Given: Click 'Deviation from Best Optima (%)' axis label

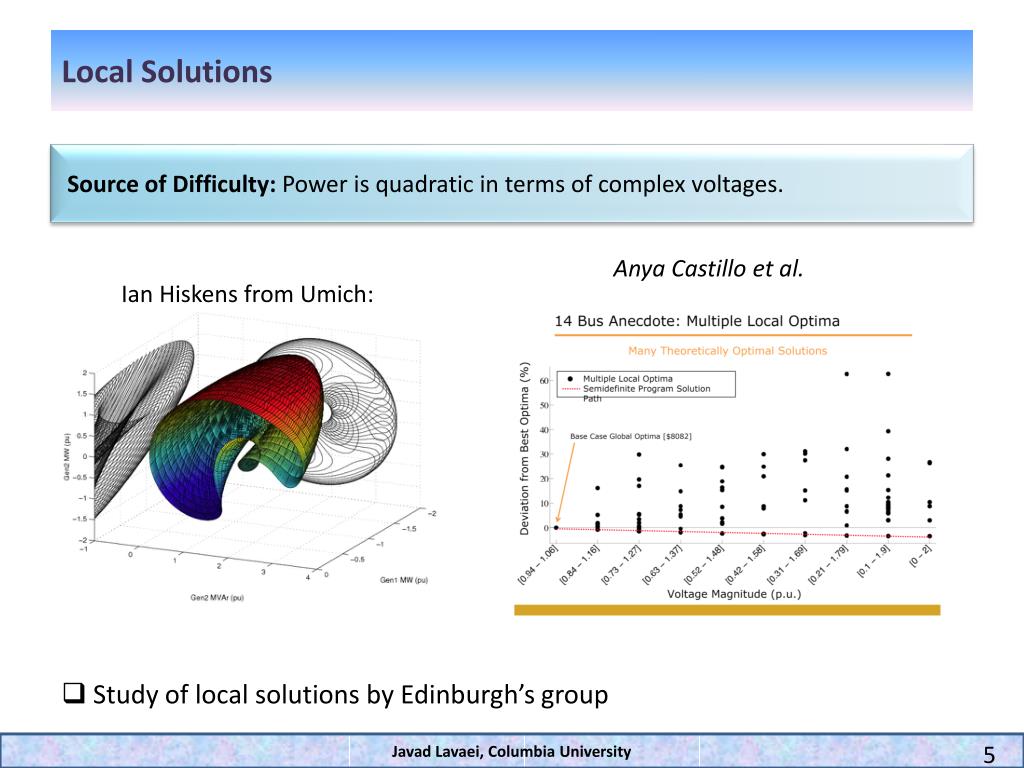Looking at the screenshot, I should click(524, 449).
